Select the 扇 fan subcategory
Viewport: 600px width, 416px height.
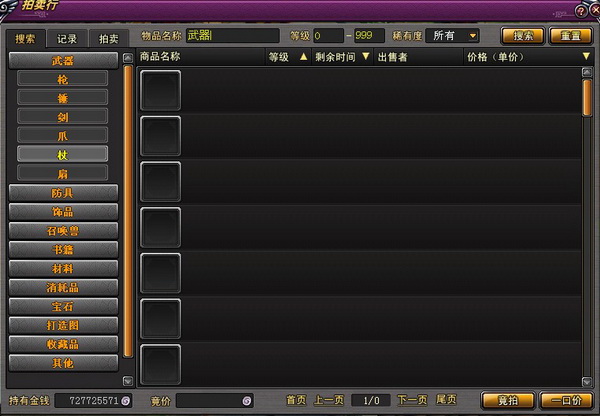click(x=62, y=174)
